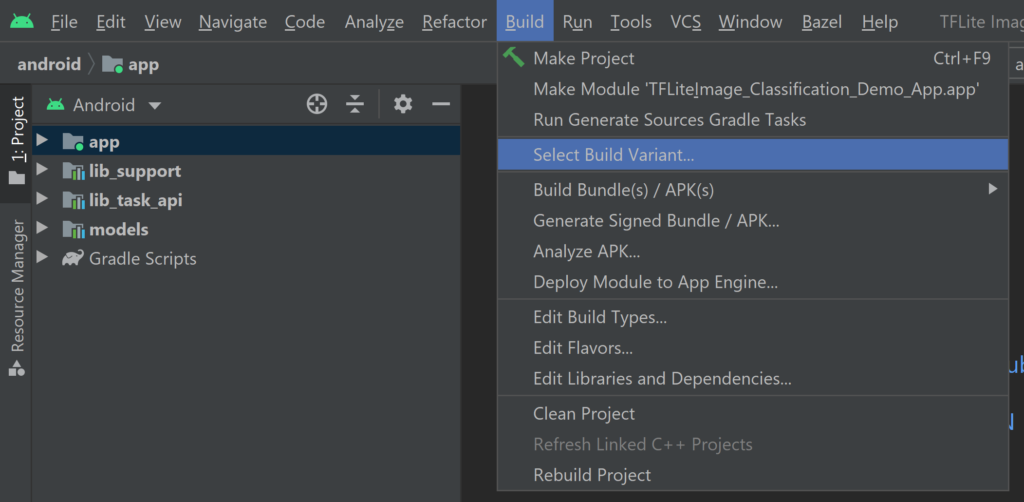
Task: Open the Refactor menu
Action: [x=455, y=22]
